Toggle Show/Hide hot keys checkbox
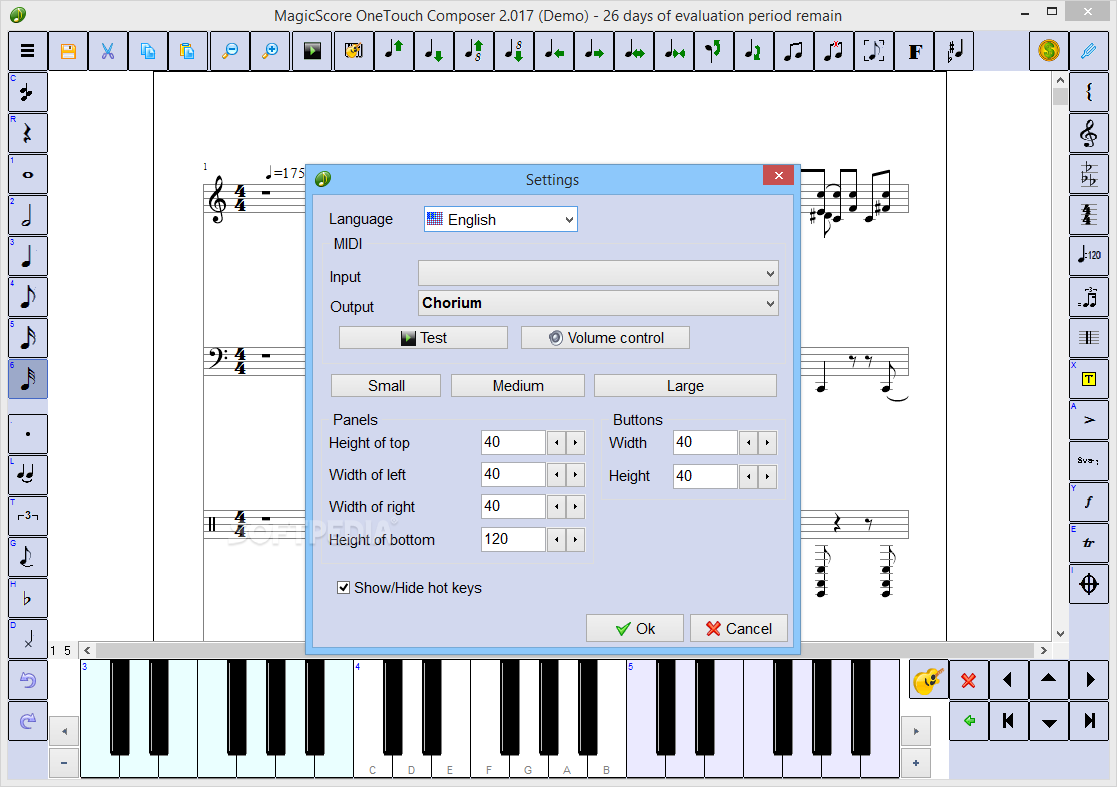The image size is (1117, 787). tap(343, 588)
